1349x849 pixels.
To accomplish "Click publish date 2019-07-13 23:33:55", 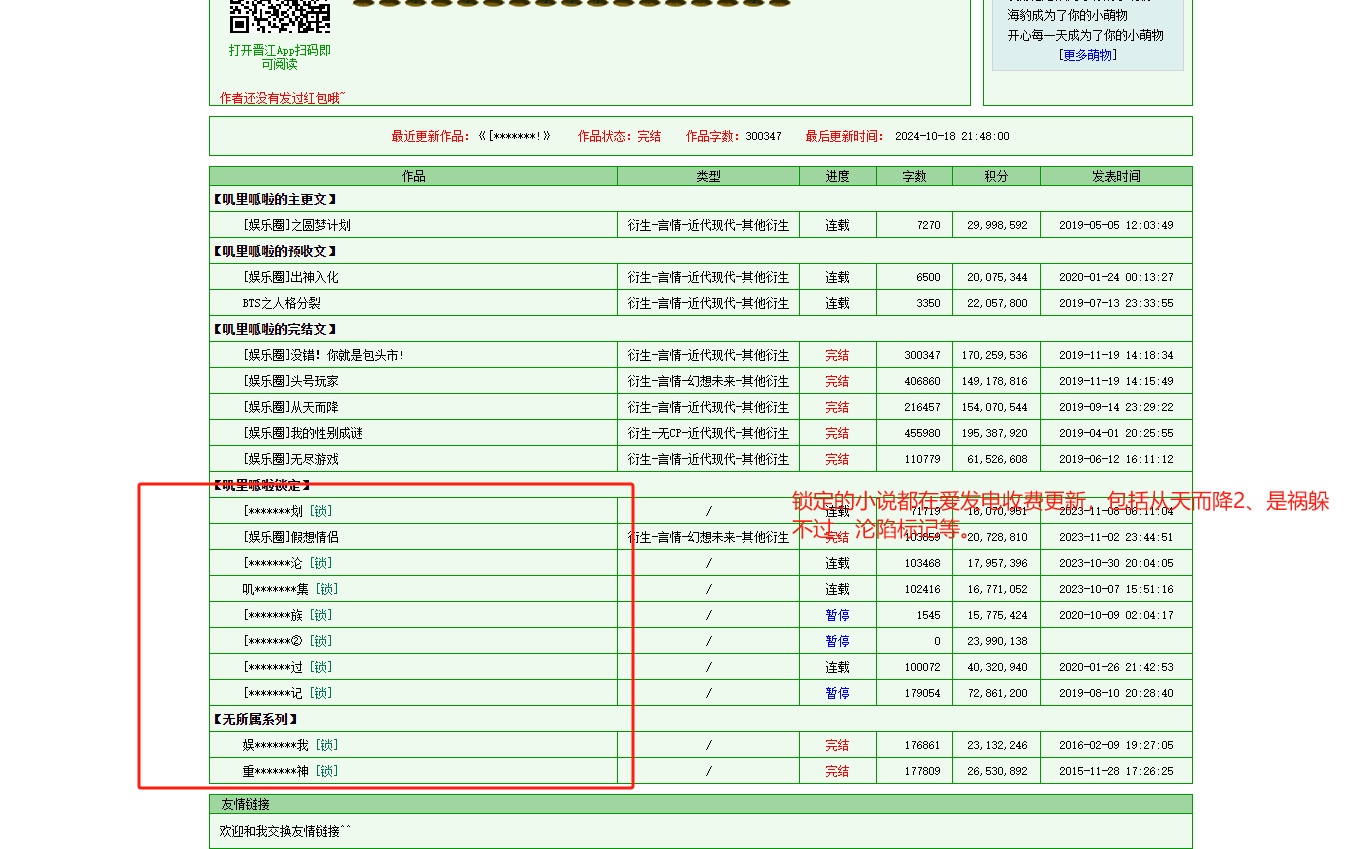I will 1116,303.
